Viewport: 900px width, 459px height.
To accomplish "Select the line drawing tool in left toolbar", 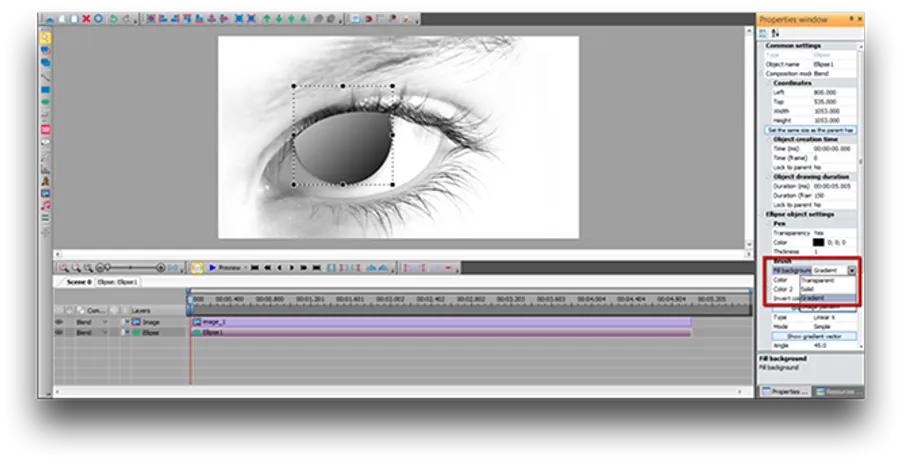I will pyautogui.click(x=45, y=77).
